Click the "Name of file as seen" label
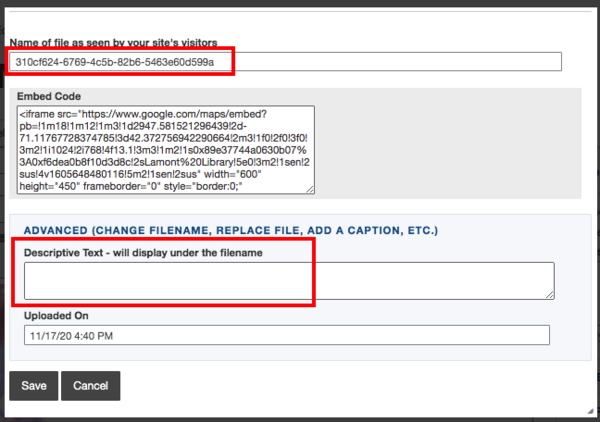600x422 pixels. click(x=98, y=42)
